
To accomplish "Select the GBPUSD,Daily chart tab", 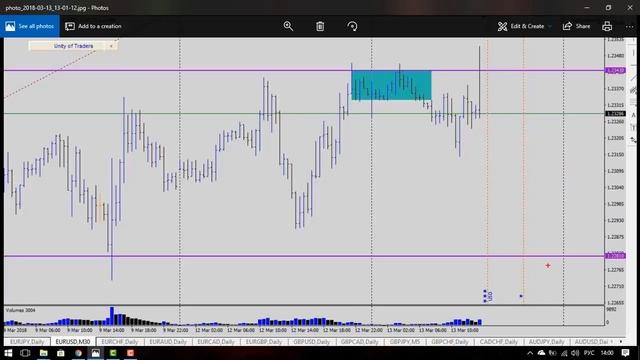I will coord(311,342).
